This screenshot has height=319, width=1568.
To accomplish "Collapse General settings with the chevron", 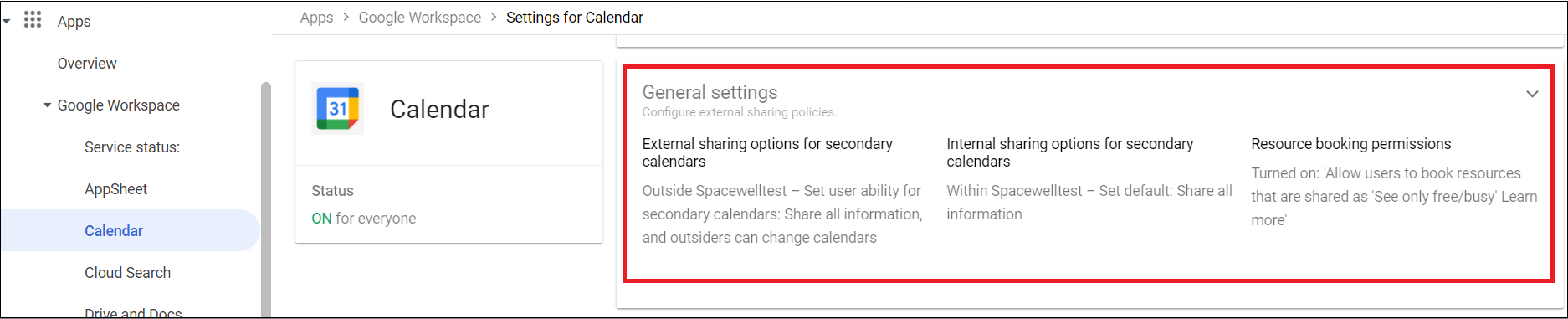I will pos(1532,94).
